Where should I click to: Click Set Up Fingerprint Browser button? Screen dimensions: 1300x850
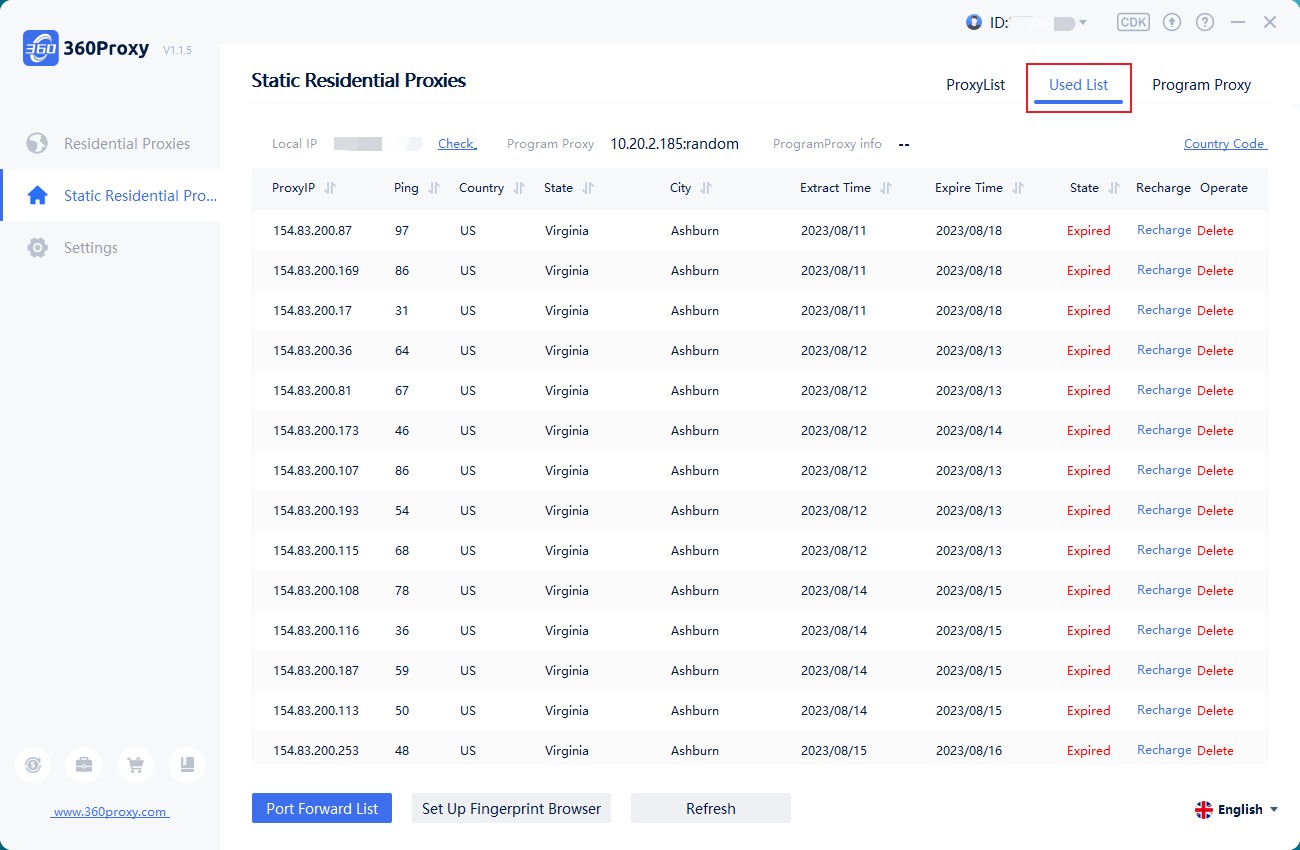click(x=511, y=808)
